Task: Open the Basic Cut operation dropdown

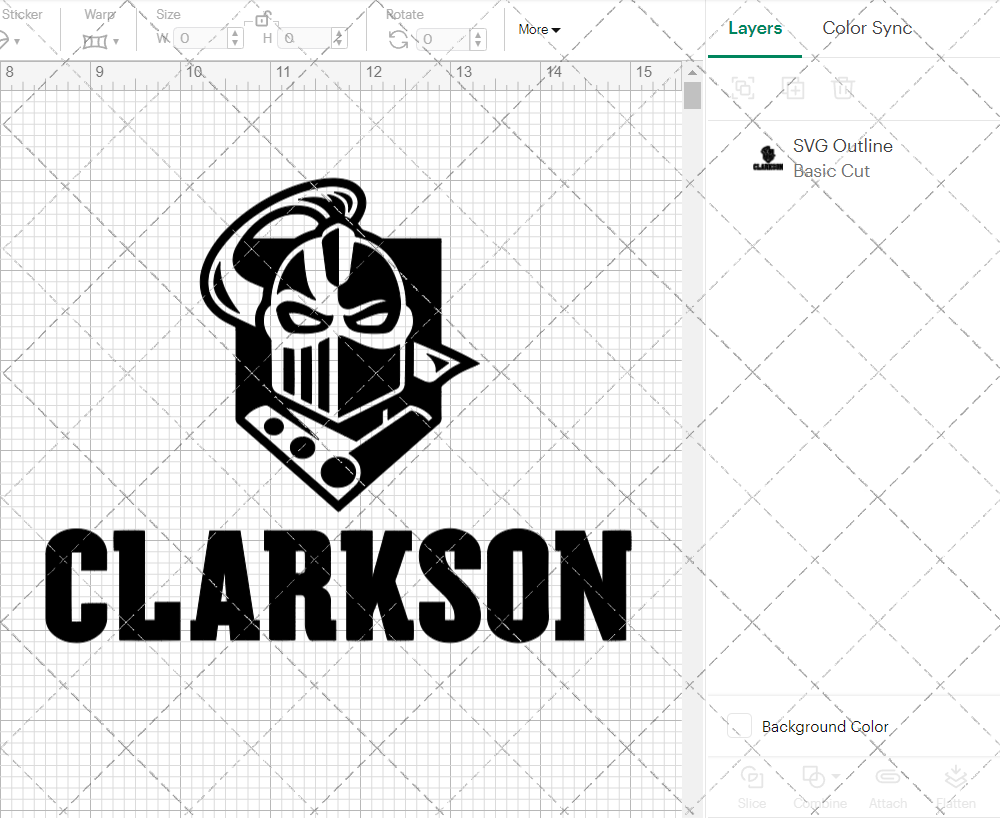Action: tap(832, 170)
